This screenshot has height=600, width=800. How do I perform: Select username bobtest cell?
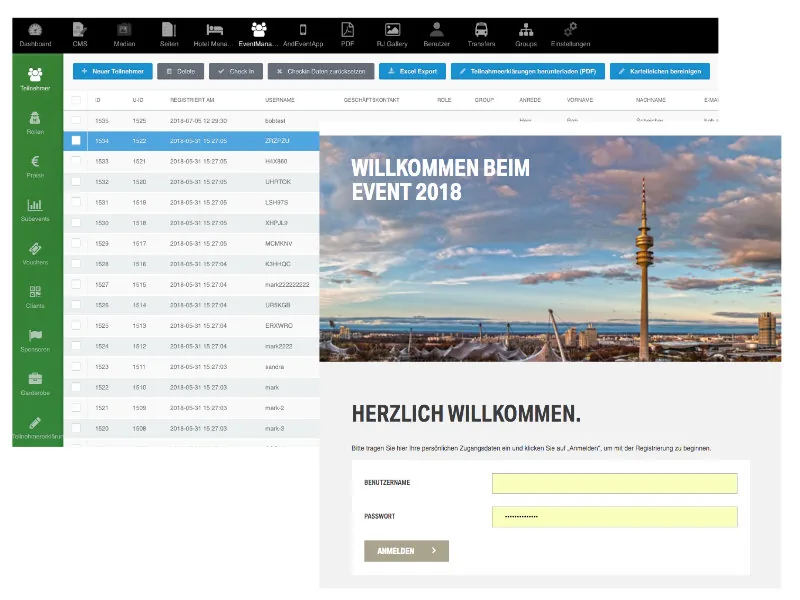275,121
